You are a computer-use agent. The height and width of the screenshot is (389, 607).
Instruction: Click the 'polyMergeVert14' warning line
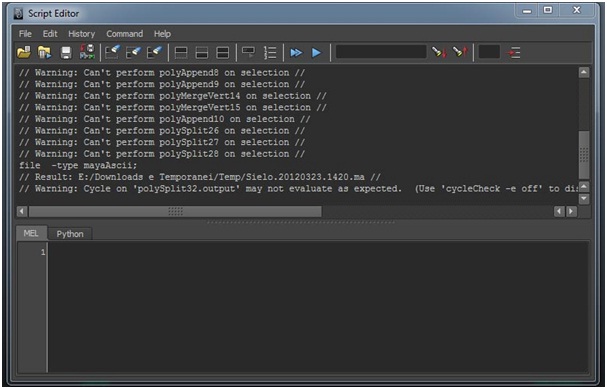[x=173, y=96]
